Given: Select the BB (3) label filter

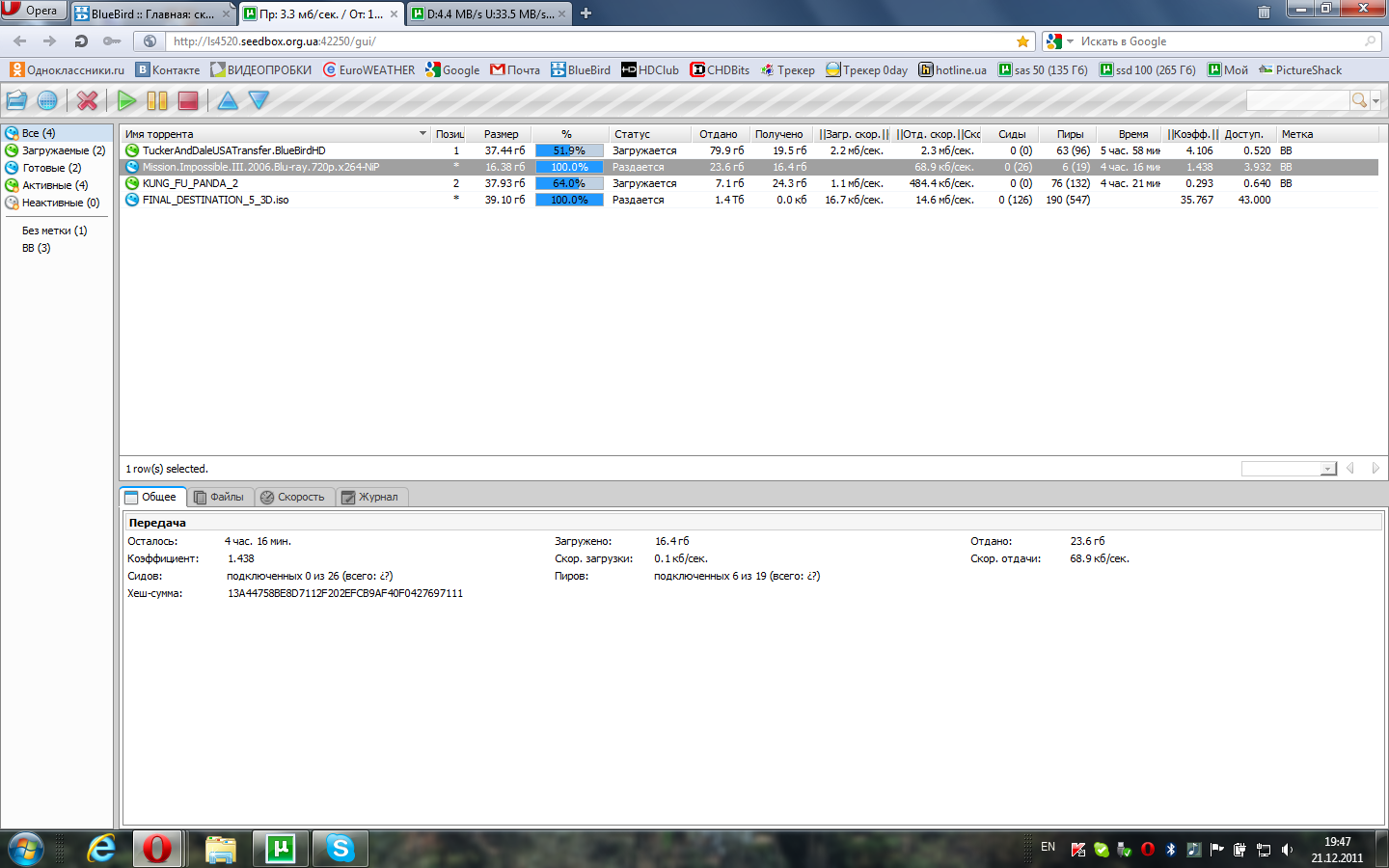Looking at the screenshot, I should coord(36,248).
